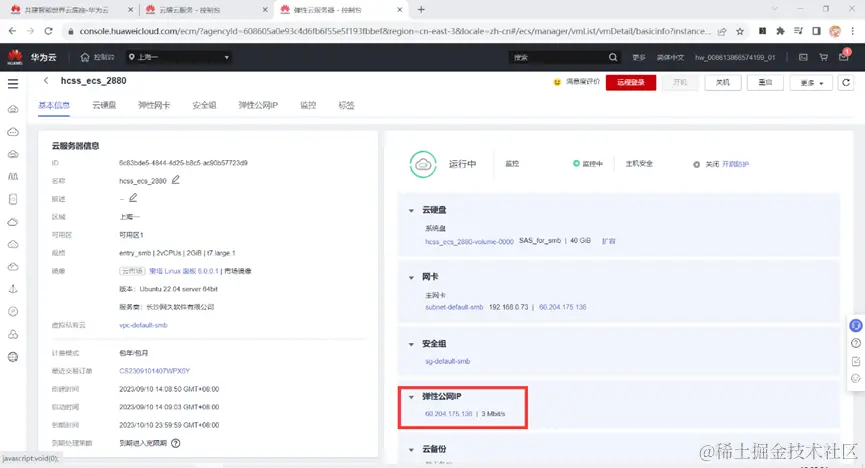Collapse the 云备份 section
The image size is (865, 468).
click(x=411, y=450)
